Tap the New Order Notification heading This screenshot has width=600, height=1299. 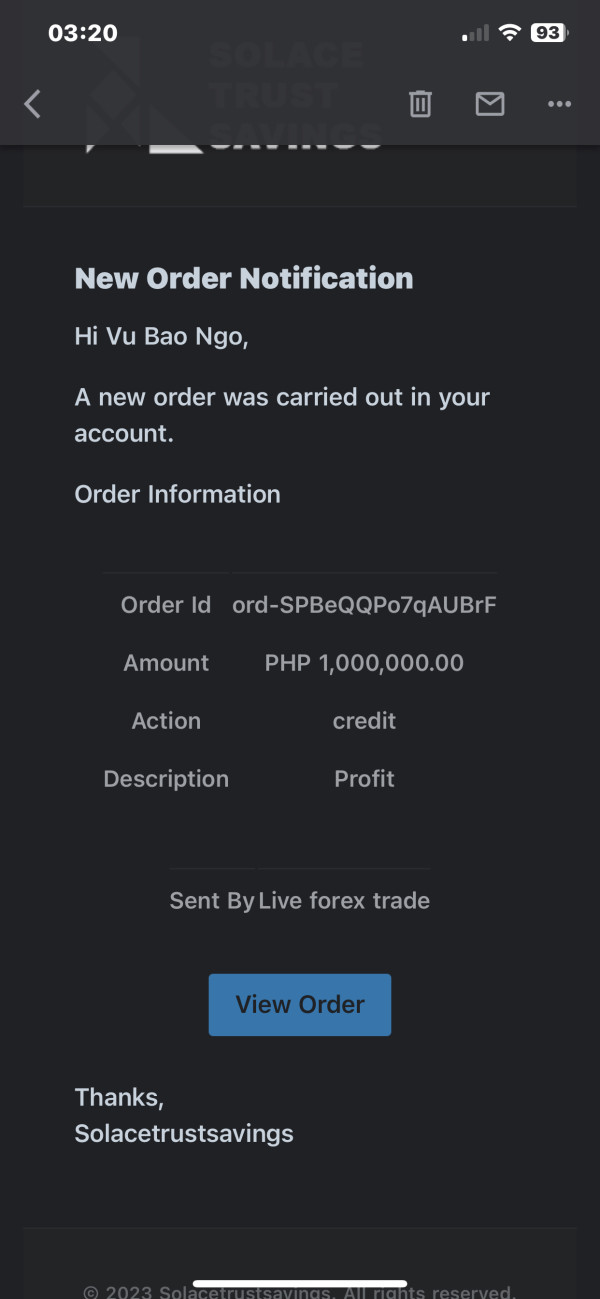click(x=244, y=278)
